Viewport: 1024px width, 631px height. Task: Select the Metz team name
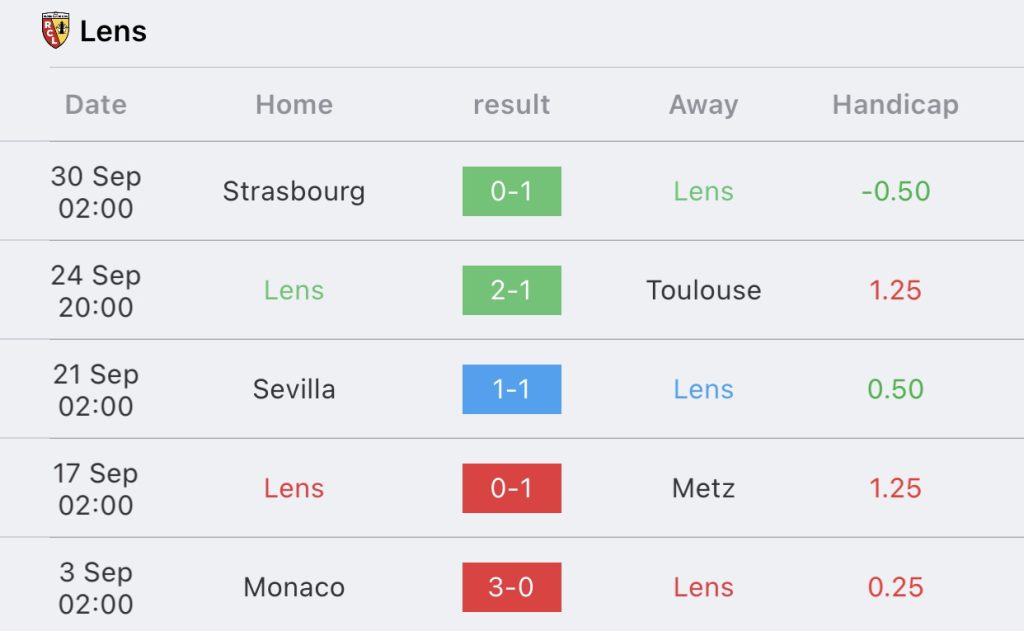[x=703, y=488]
